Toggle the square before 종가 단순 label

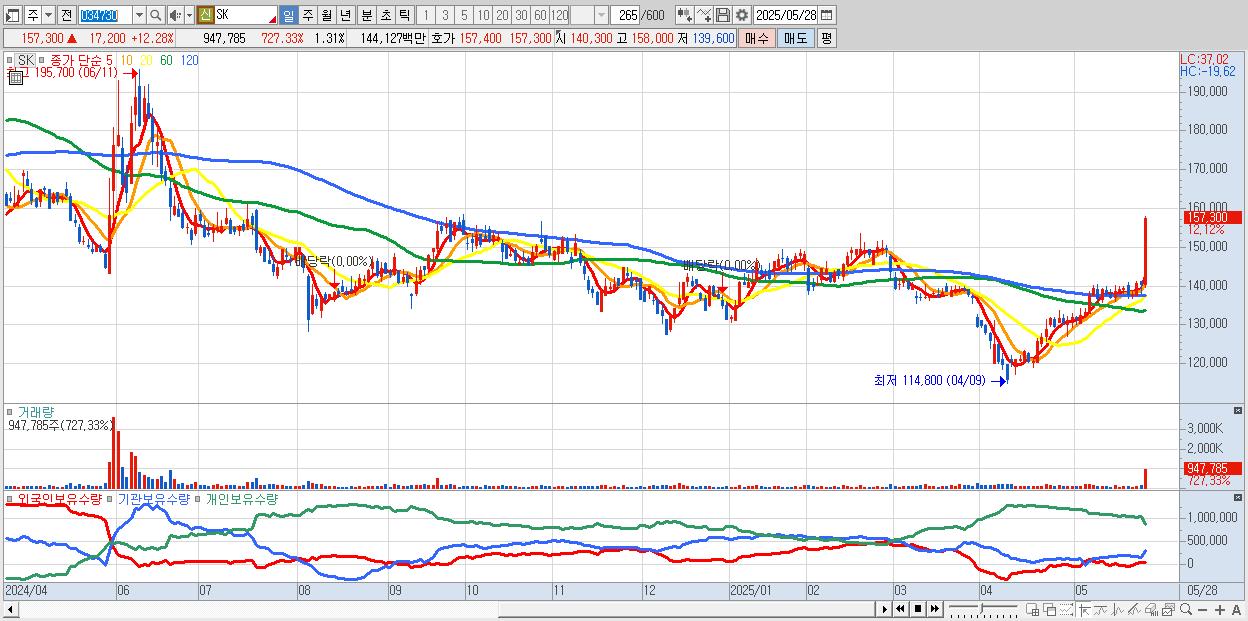42,60
